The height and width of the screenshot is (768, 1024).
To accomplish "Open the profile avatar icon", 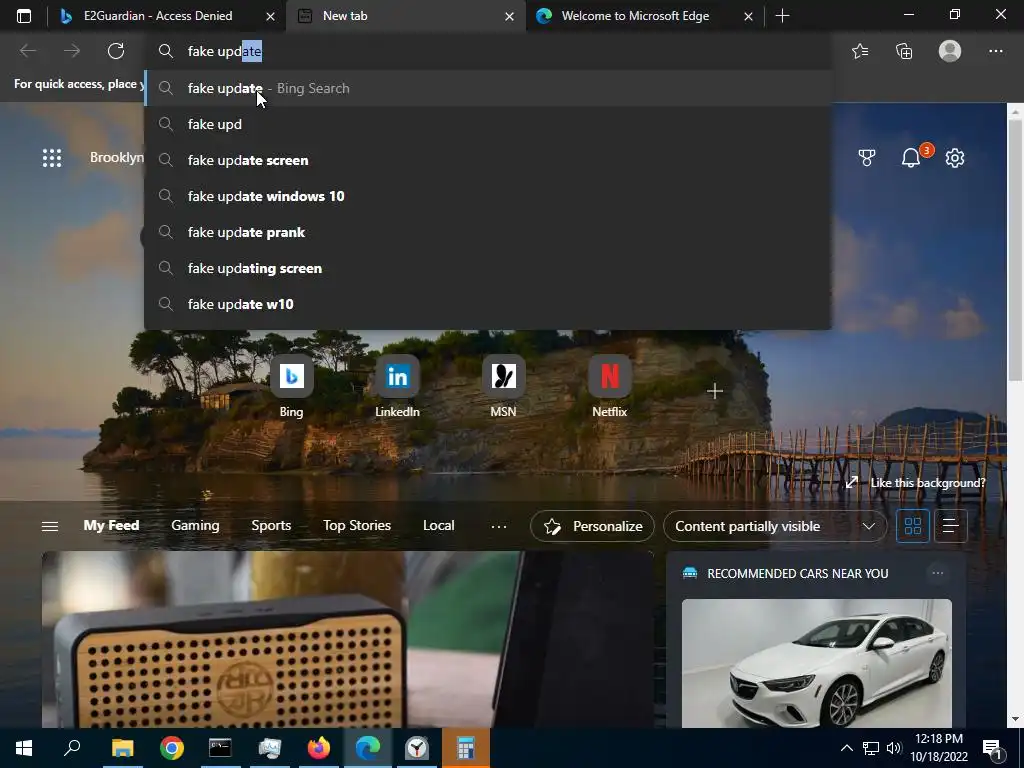I will (950, 51).
